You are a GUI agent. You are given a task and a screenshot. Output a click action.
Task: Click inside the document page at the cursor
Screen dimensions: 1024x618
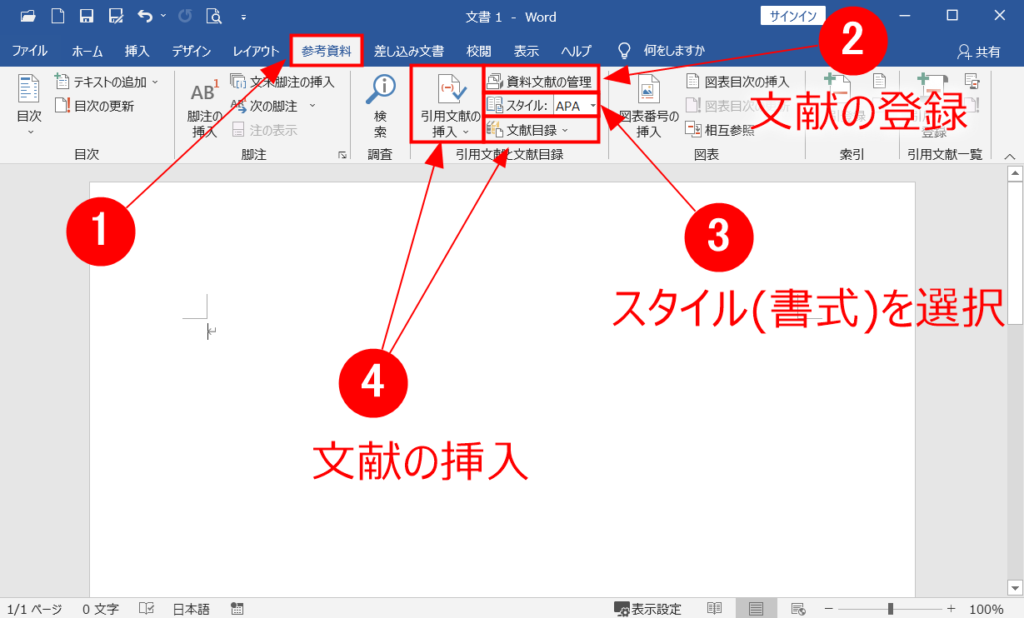click(x=210, y=331)
